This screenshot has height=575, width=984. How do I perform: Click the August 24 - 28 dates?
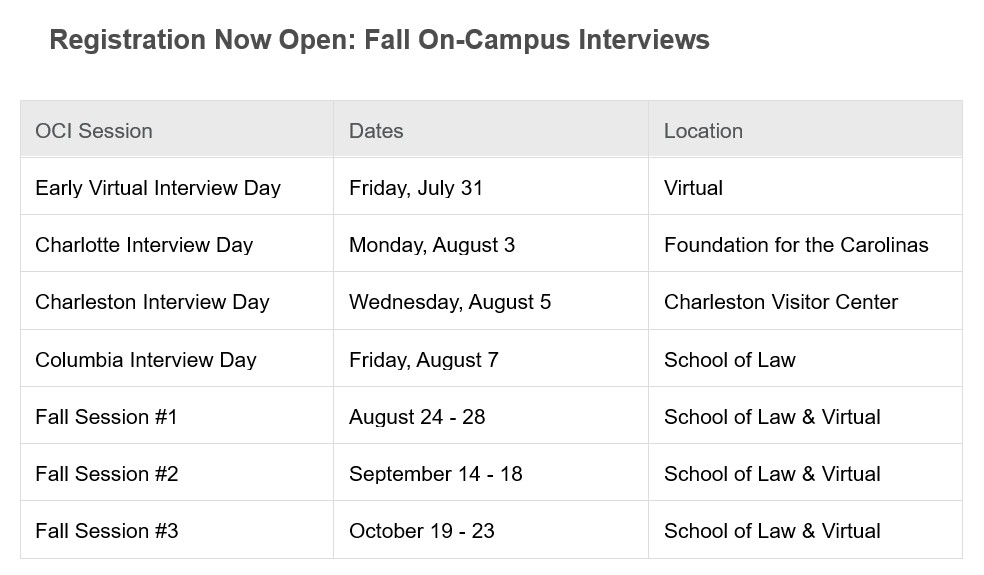coord(417,417)
